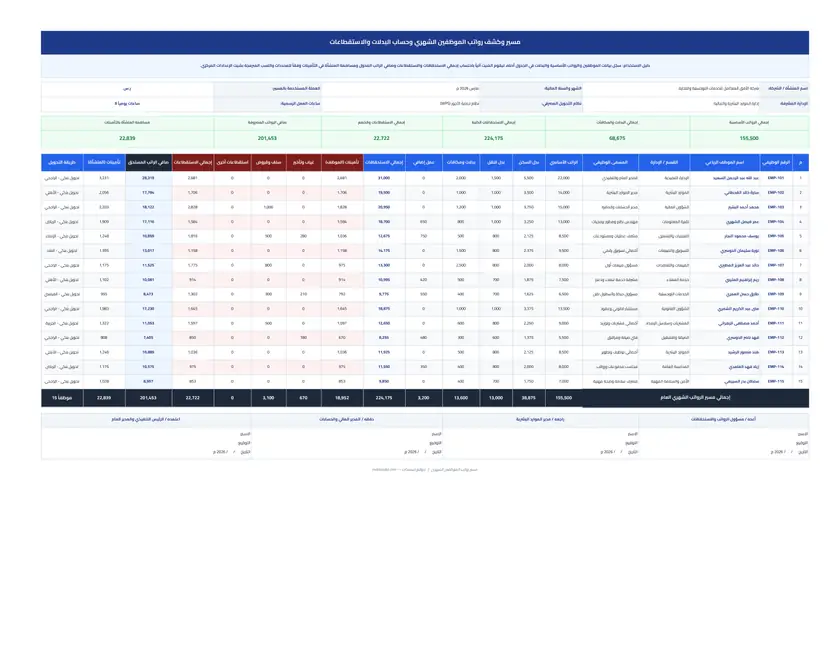Click the 'الراتب الأساسي' column header

click(564, 162)
